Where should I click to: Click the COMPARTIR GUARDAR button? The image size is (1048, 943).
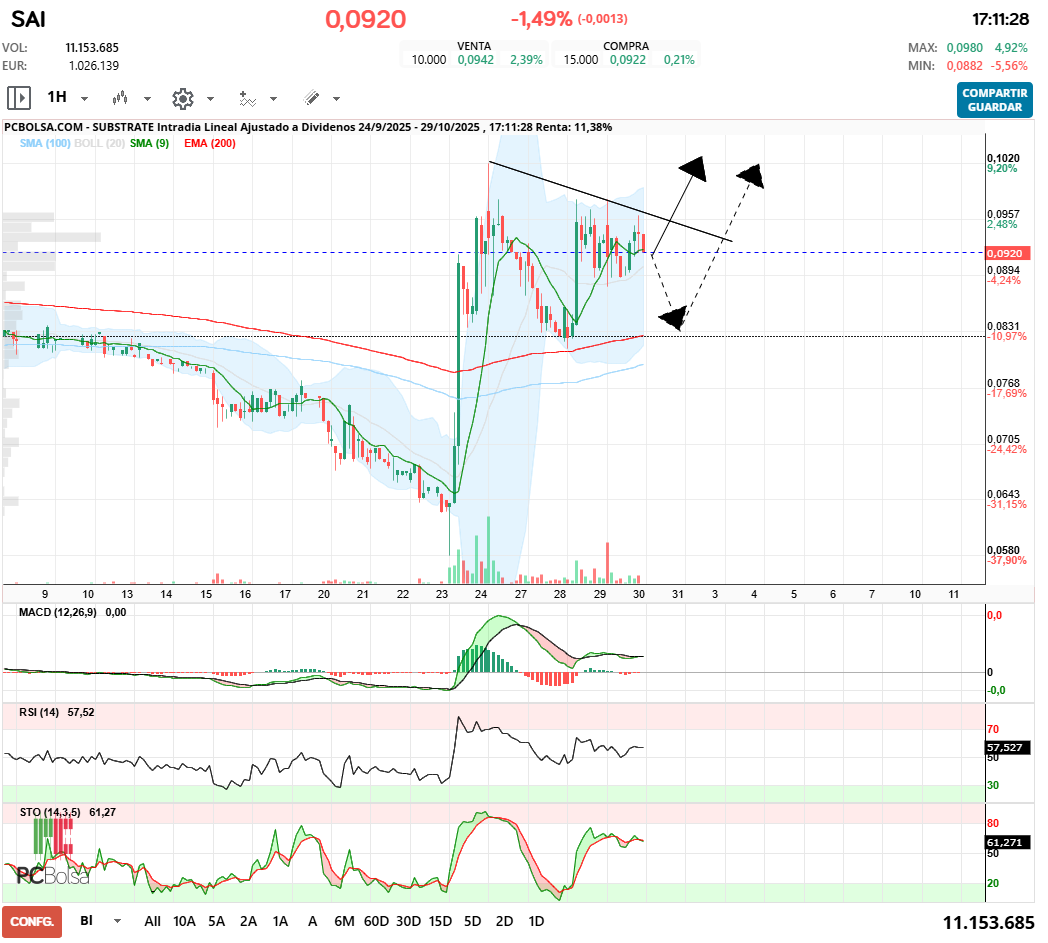click(x=995, y=100)
